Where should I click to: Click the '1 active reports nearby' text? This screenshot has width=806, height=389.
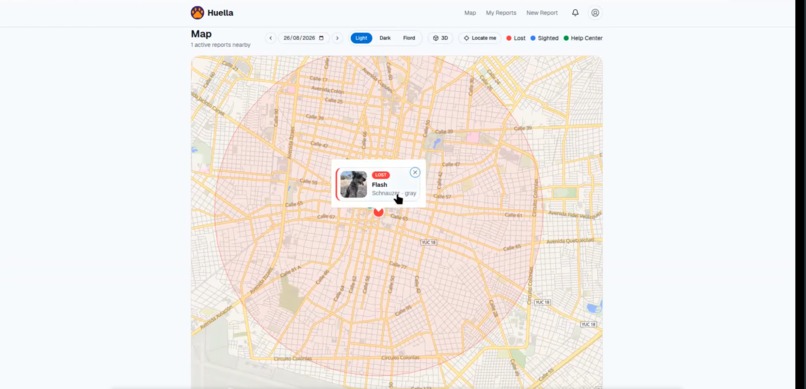click(x=221, y=45)
